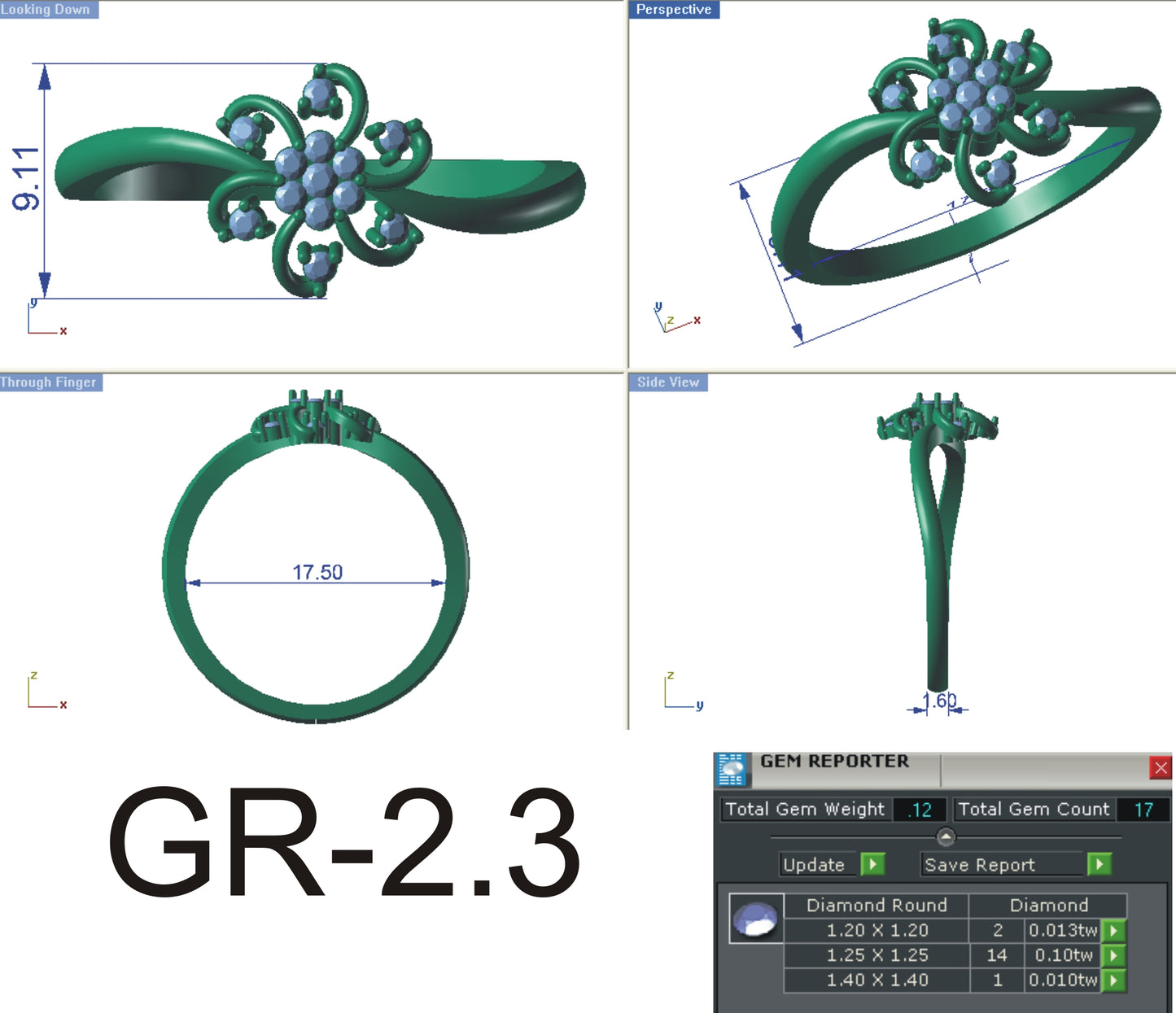This screenshot has width=1176, height=1013.
Task: Click the green run arrow beside Save Report
Action: 1099,865
